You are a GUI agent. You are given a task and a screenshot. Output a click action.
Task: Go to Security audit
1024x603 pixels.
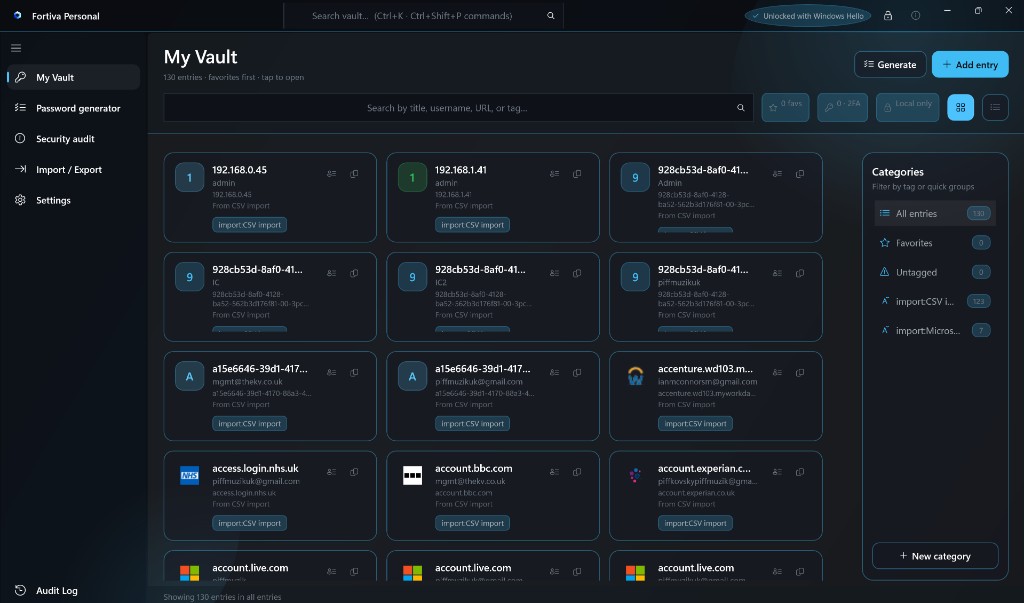73,139
